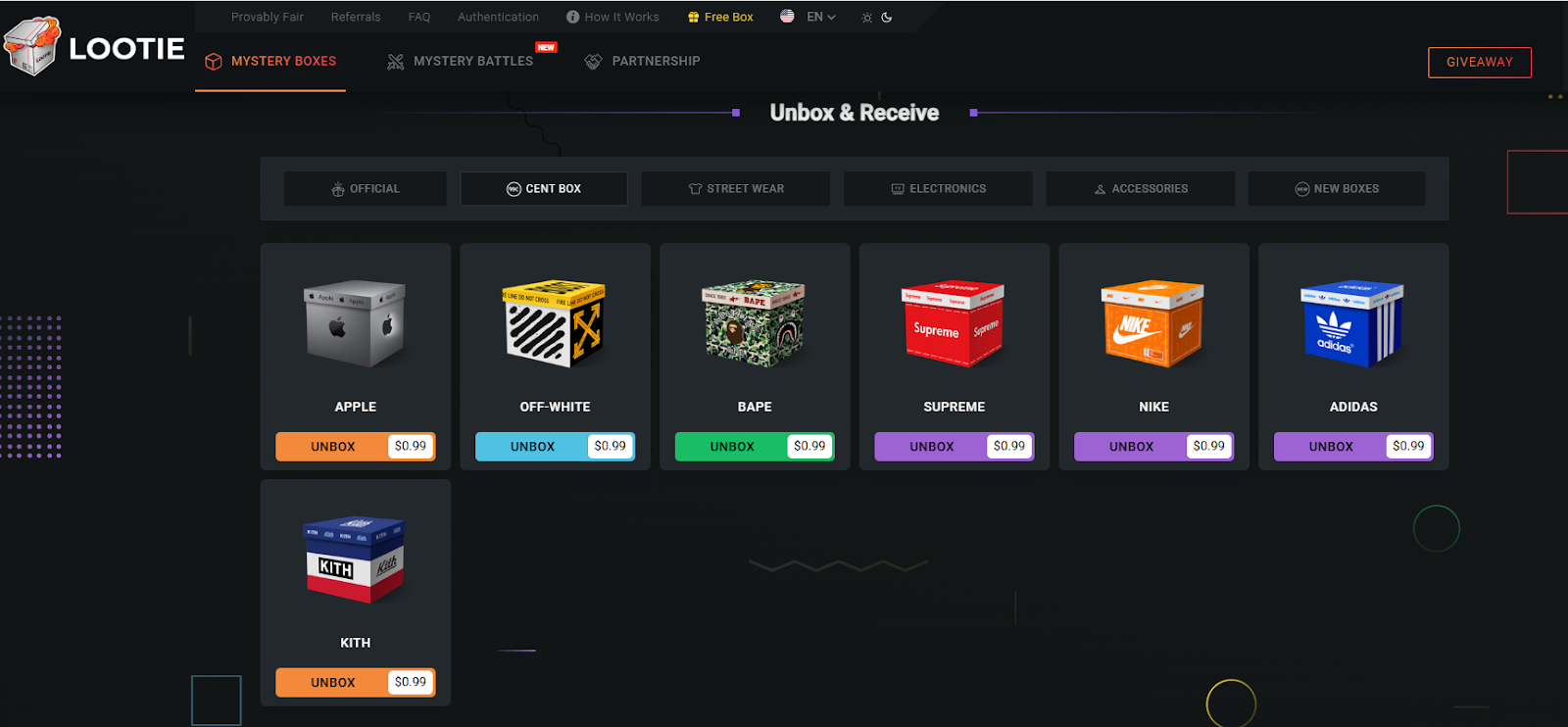Open the Partnership tab

(642, 61)
